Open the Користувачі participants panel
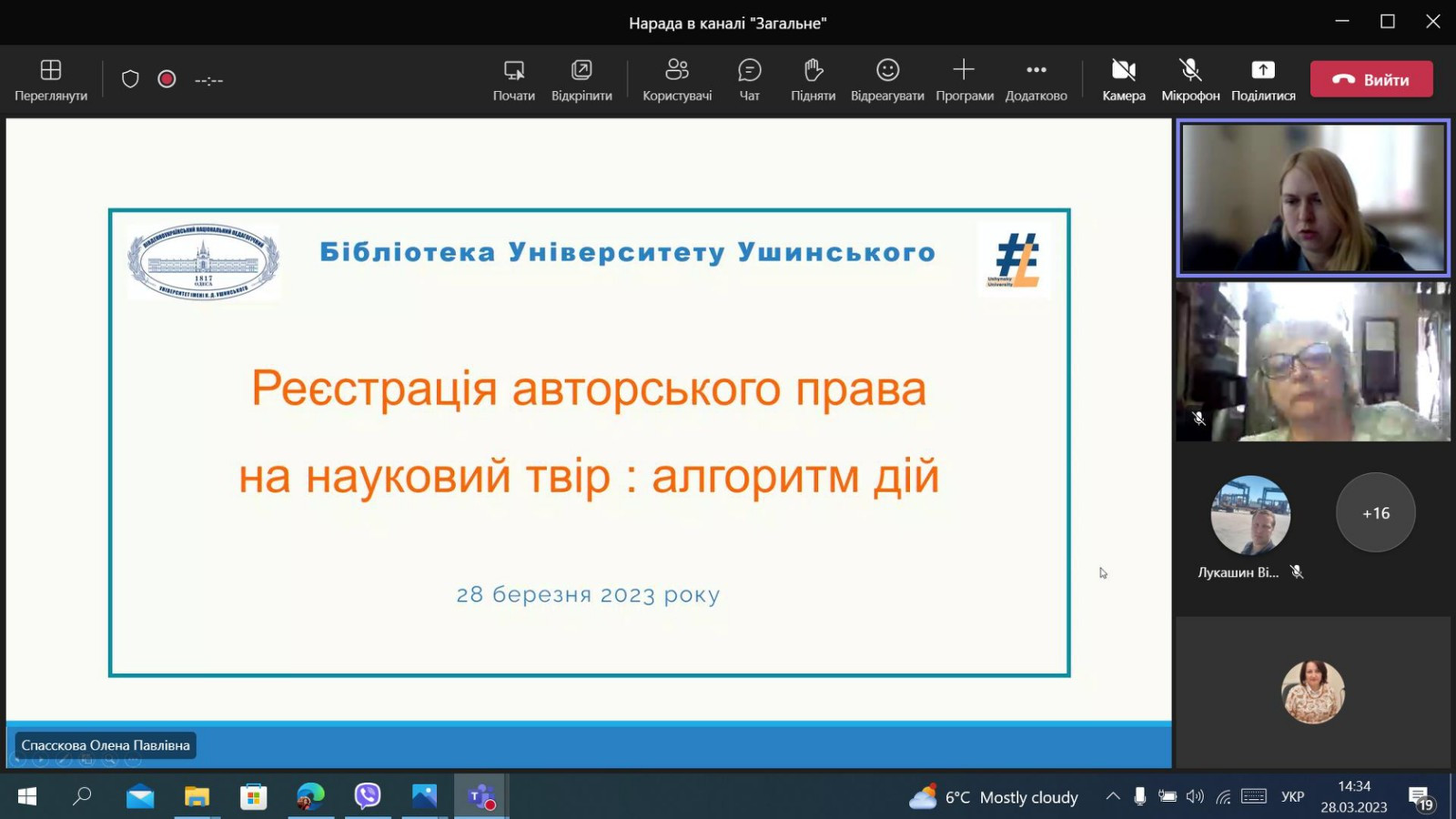Viewport: 1456px width, 819px height. 677,80
